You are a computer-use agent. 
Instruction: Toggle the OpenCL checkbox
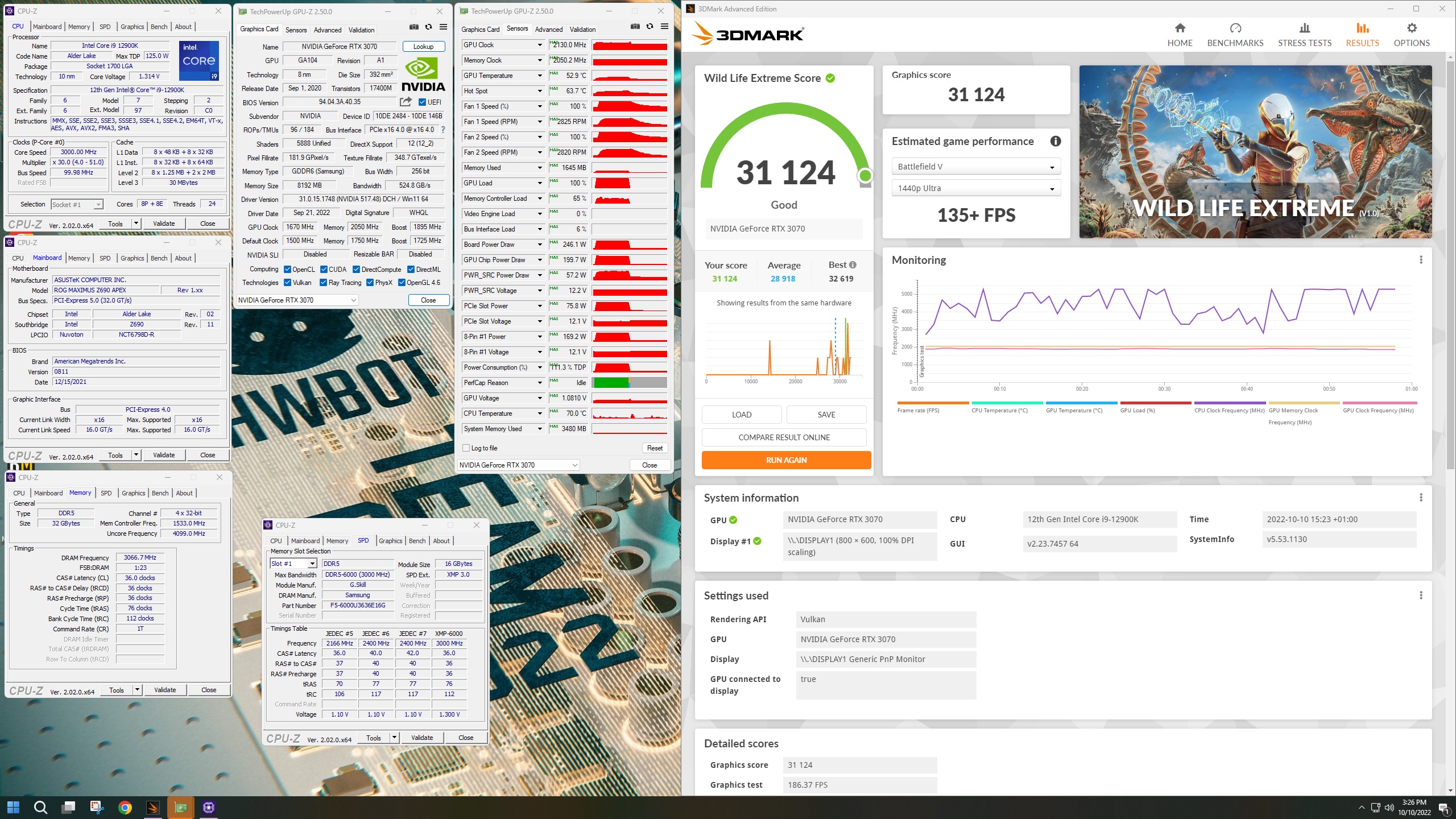pyautogui.click(x=288, y=270)
